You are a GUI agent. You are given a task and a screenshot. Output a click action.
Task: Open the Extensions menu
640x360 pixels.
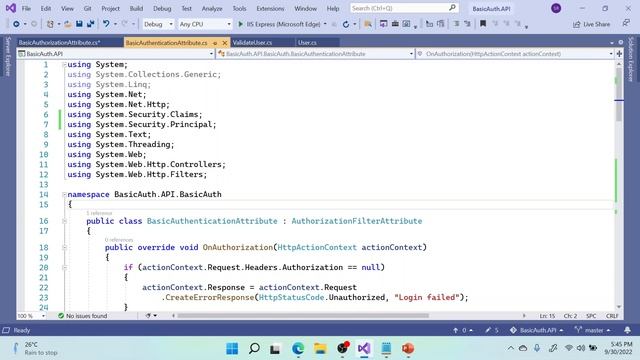click(270, 8)
